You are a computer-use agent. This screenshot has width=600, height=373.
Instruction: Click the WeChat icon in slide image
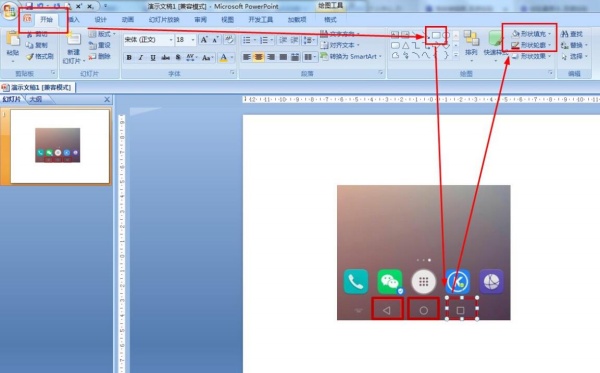pyautogui.click(x=390, y=282)
